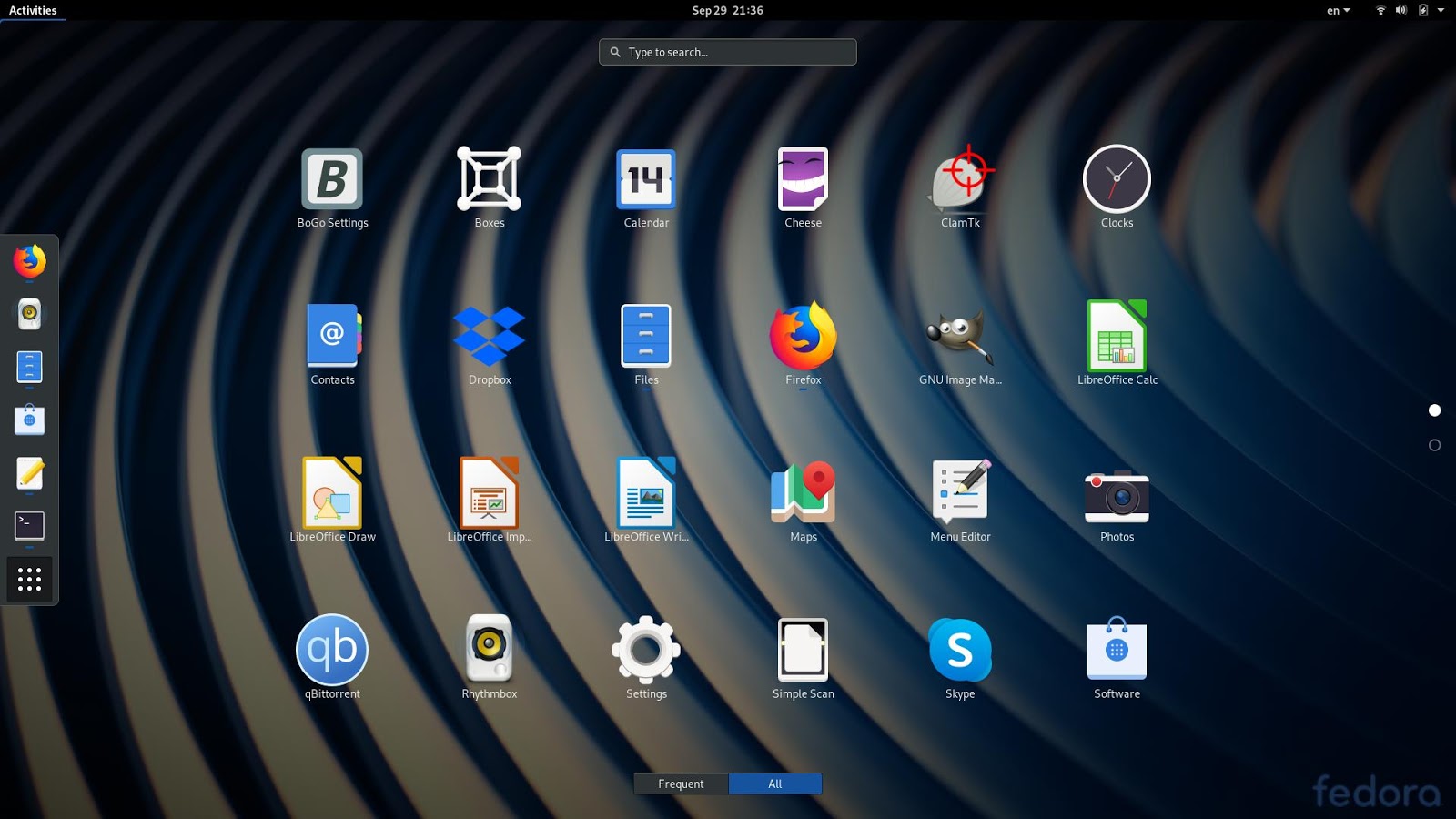Open the Clocks application

[x=1116, y=178]
